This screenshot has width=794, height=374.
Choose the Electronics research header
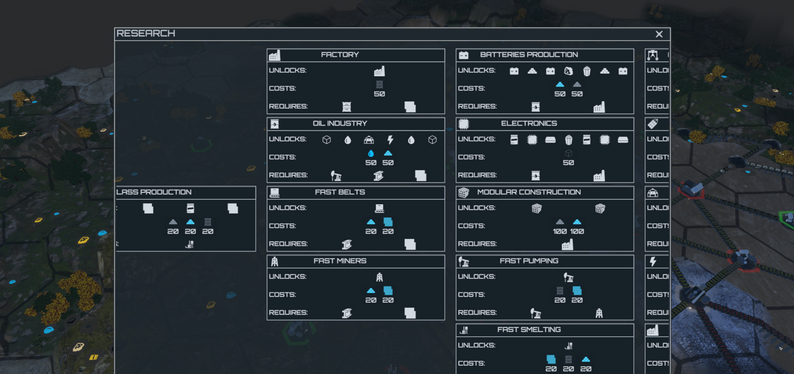[x=529, y=123]
